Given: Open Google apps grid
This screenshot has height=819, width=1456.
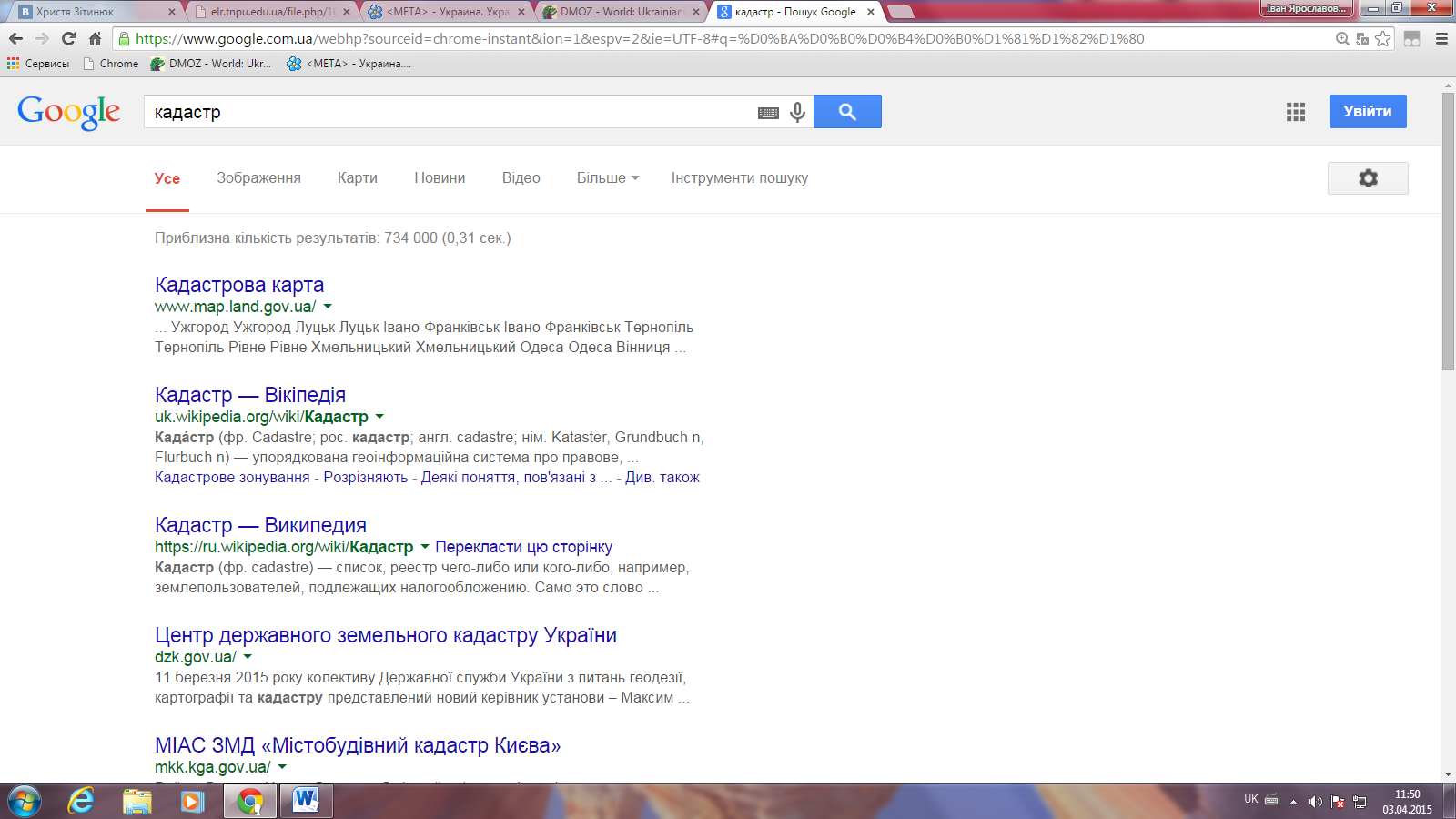Looking at the screenshot, I should pyautogui.click(x=1296, y=112).
